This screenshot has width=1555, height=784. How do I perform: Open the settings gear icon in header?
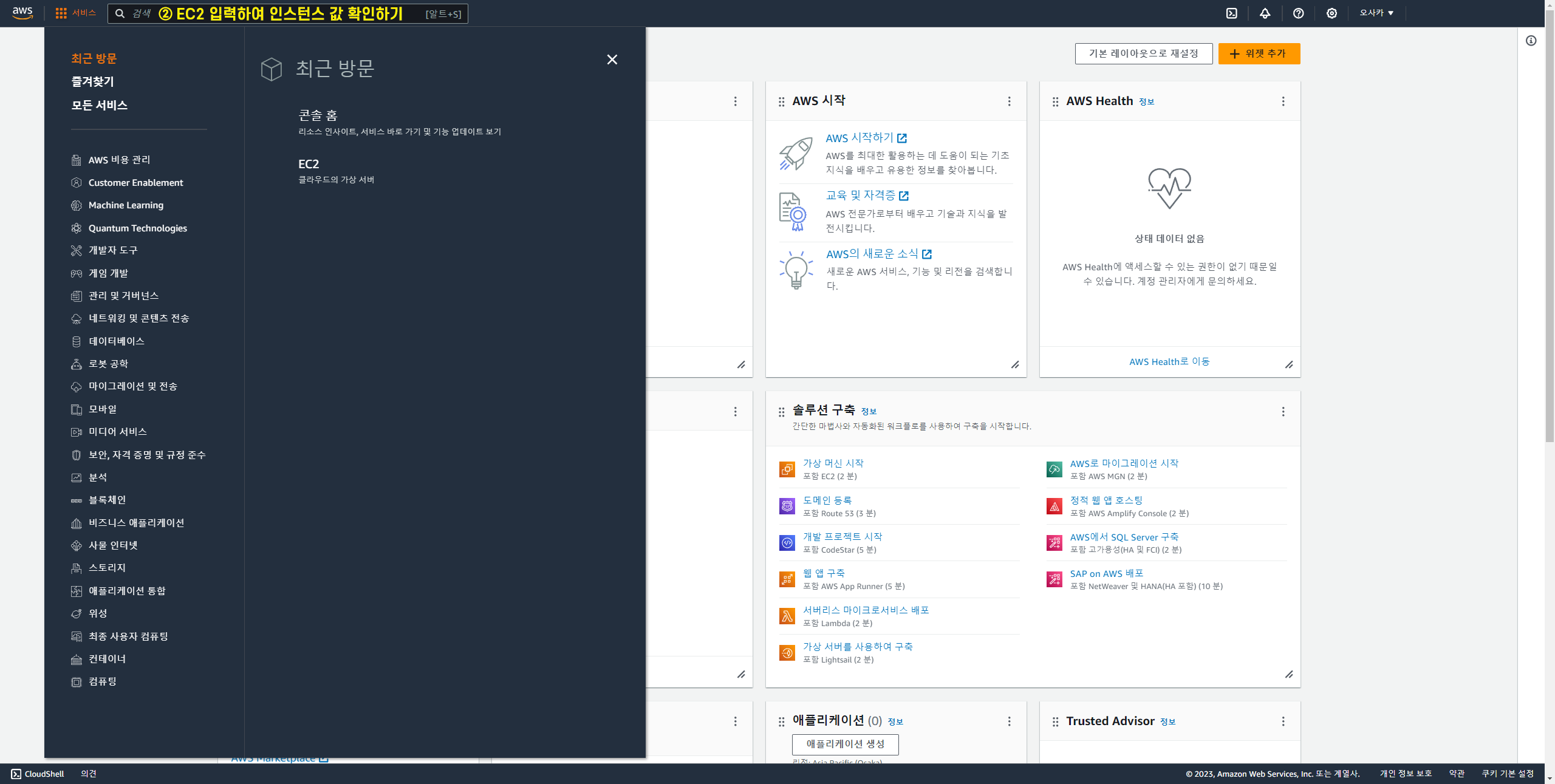coord(1331,13)
